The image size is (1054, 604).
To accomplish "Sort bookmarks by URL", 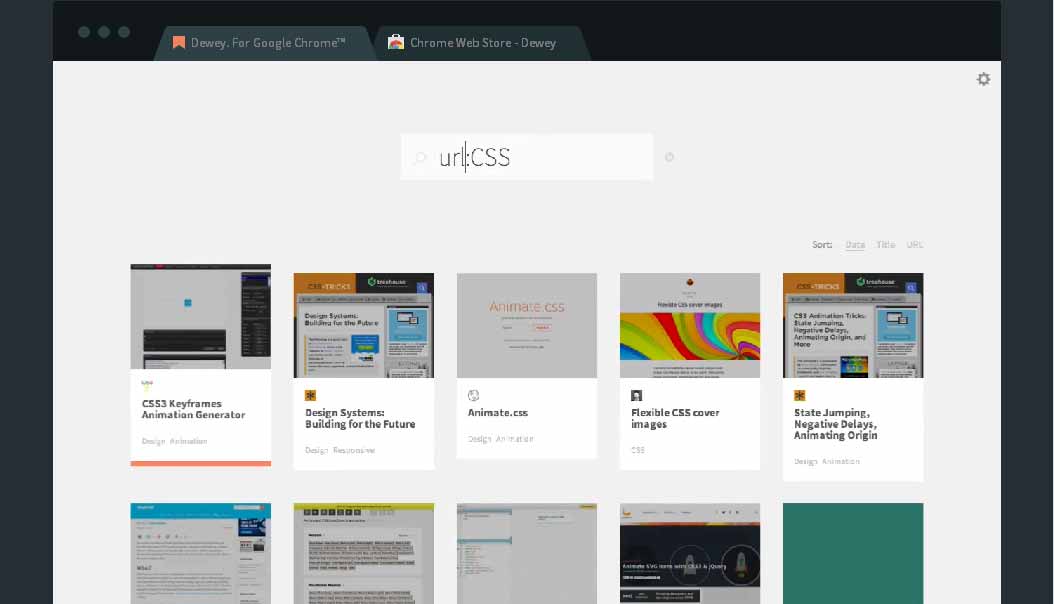I will (x=915, y=245).
